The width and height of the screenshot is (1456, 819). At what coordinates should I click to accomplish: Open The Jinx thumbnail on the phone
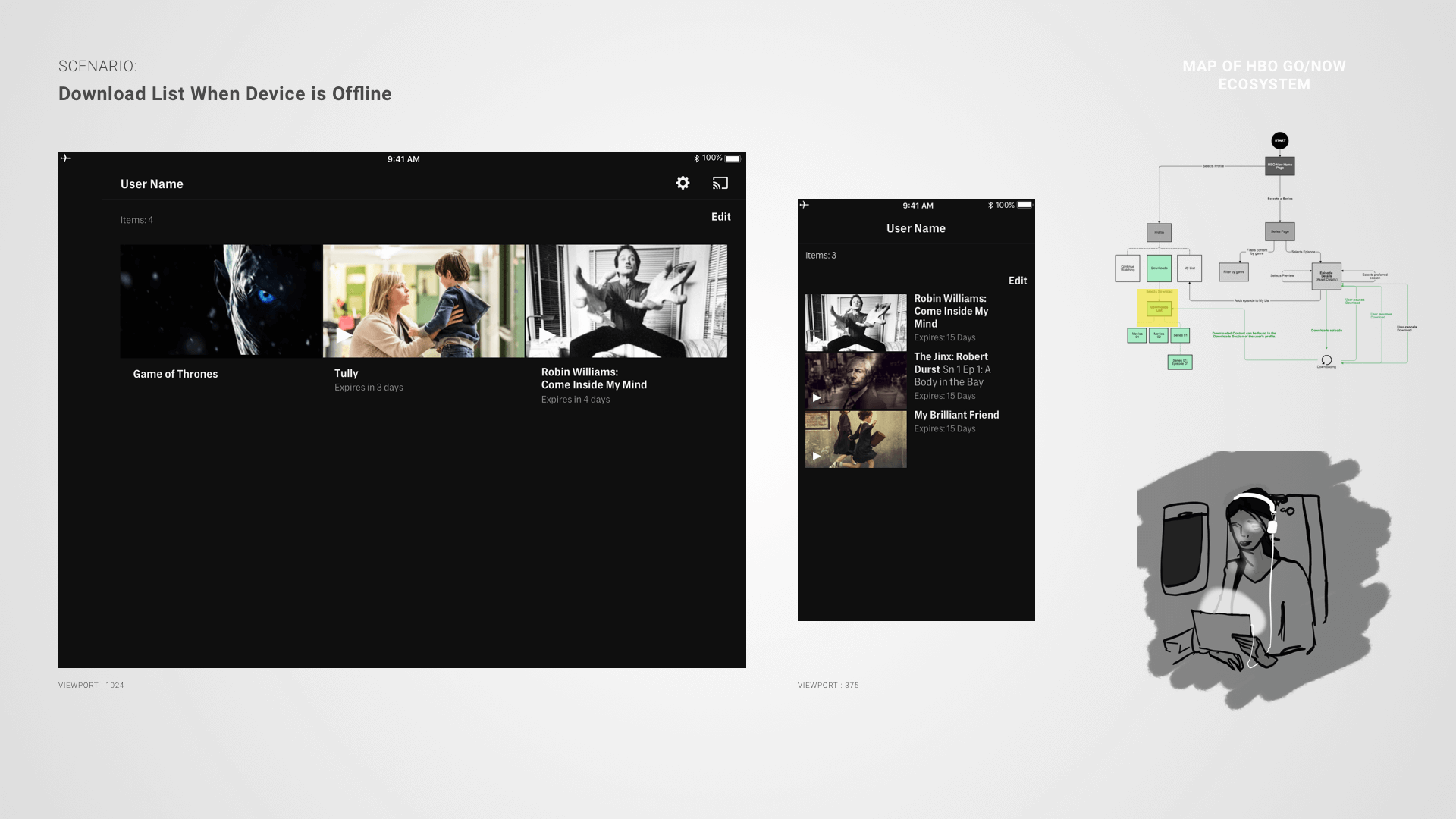coord(856,381)
